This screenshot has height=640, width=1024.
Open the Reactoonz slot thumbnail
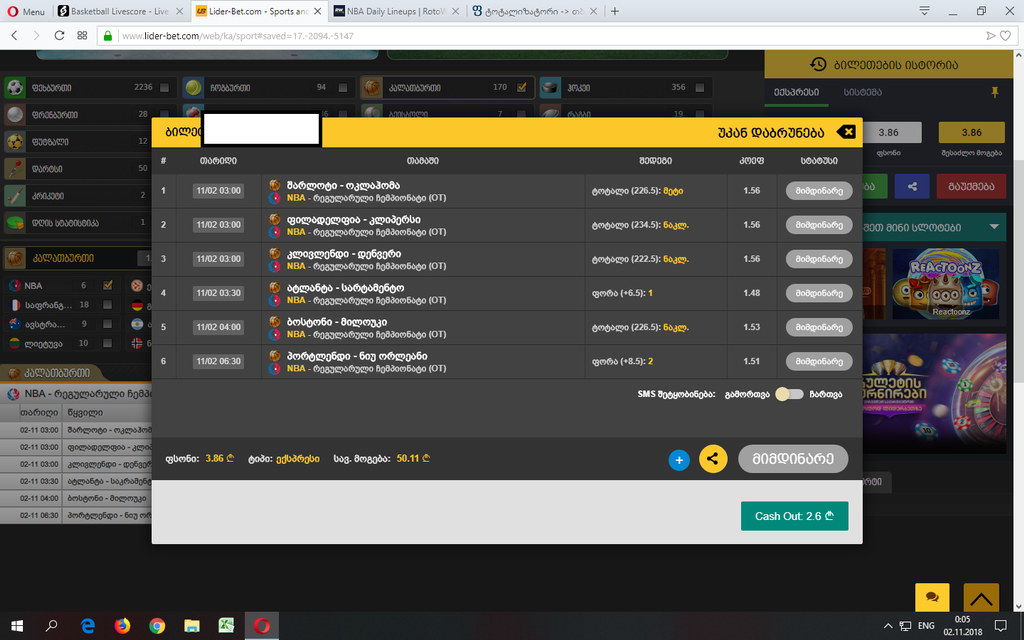tap(946, 284)
